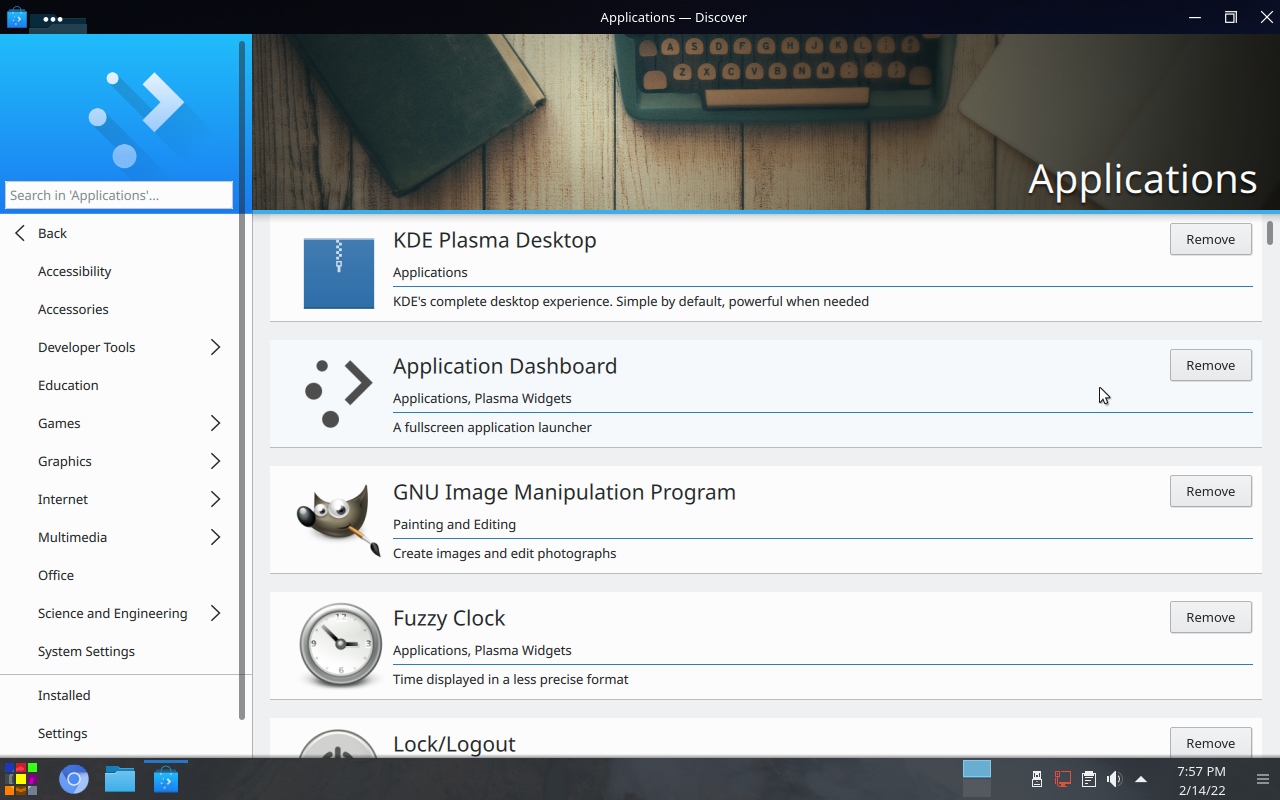
Task: Select the Developer Tools category label
Action: tap(86, 347)
